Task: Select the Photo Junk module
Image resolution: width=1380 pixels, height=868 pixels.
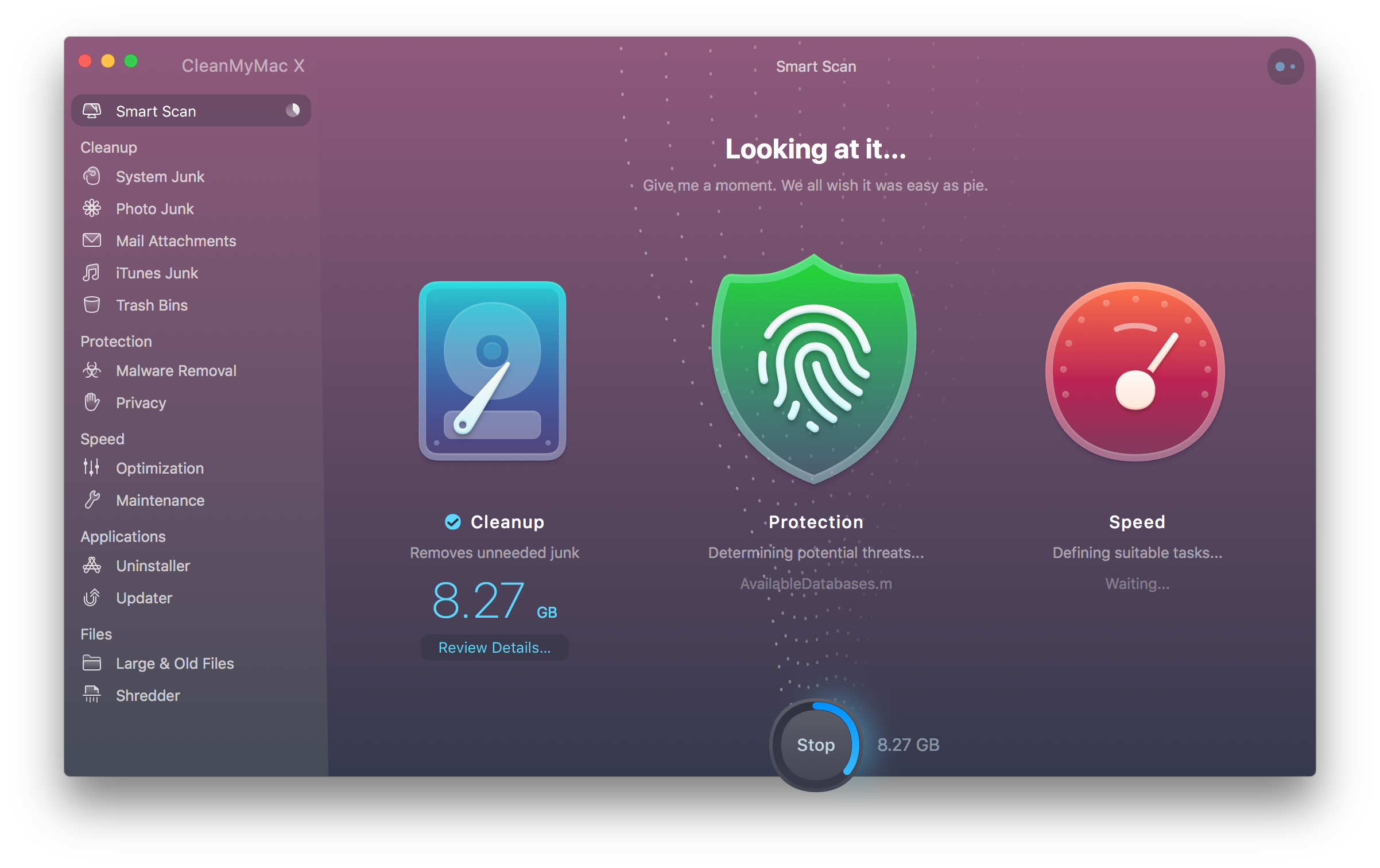Action: [155, 208]
